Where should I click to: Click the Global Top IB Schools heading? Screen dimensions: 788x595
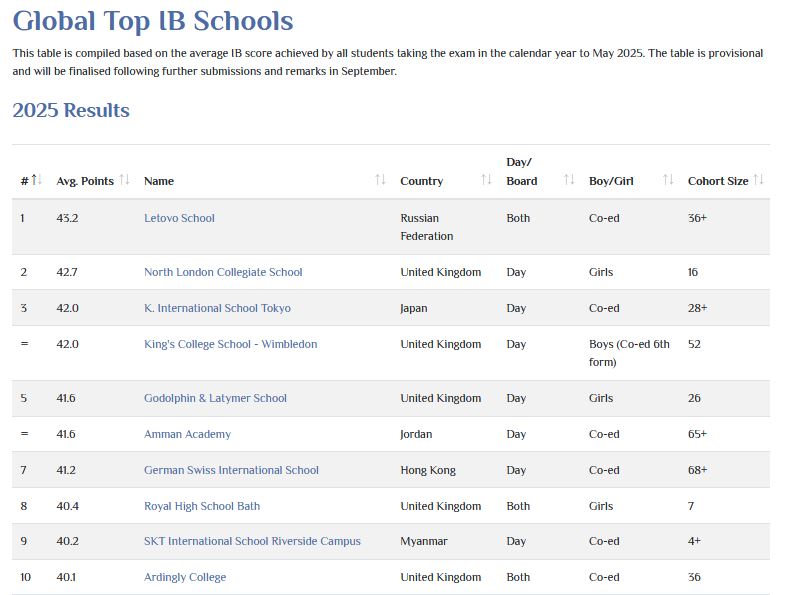click(153, 22)
